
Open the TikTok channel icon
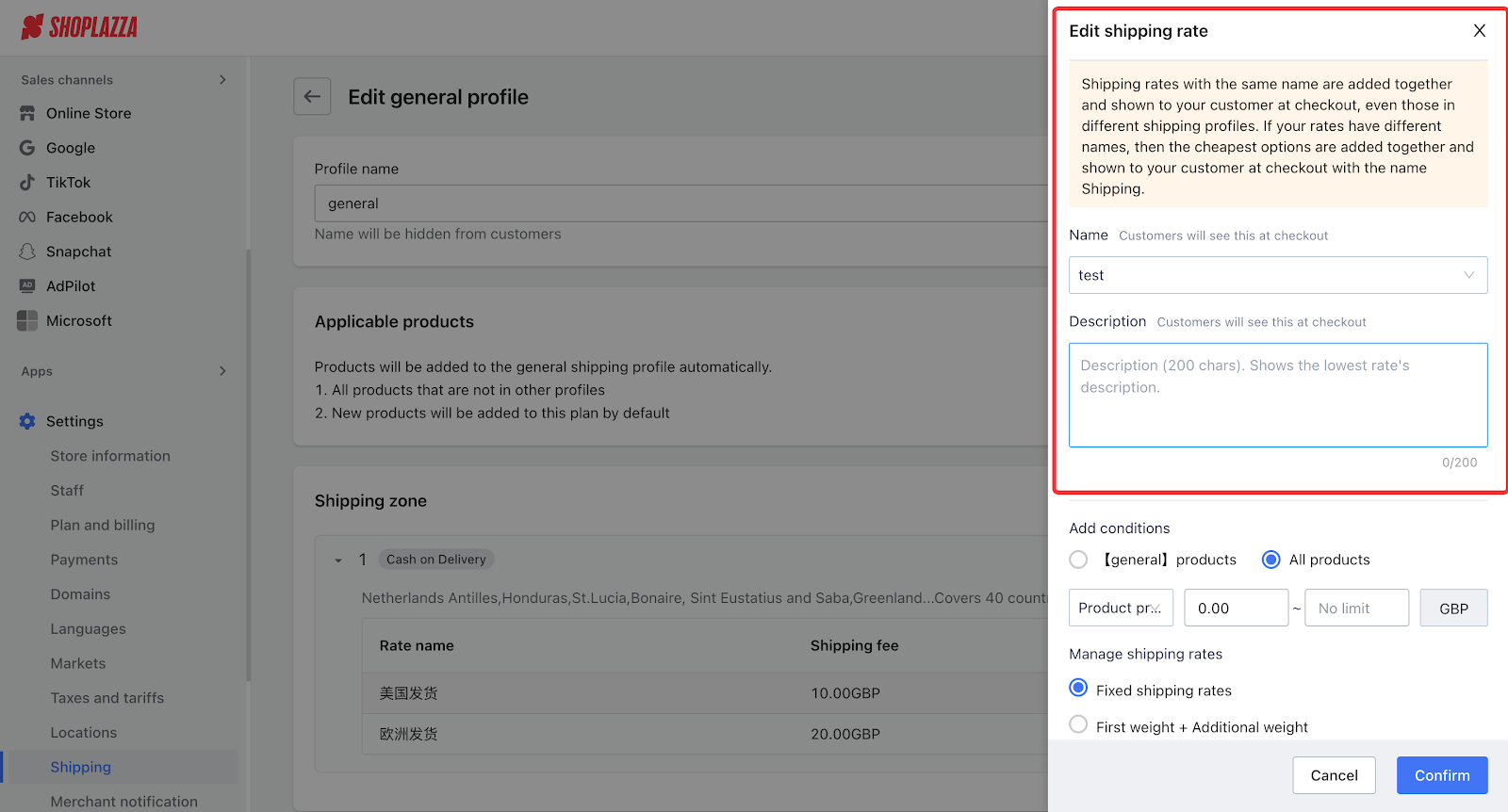27,183
